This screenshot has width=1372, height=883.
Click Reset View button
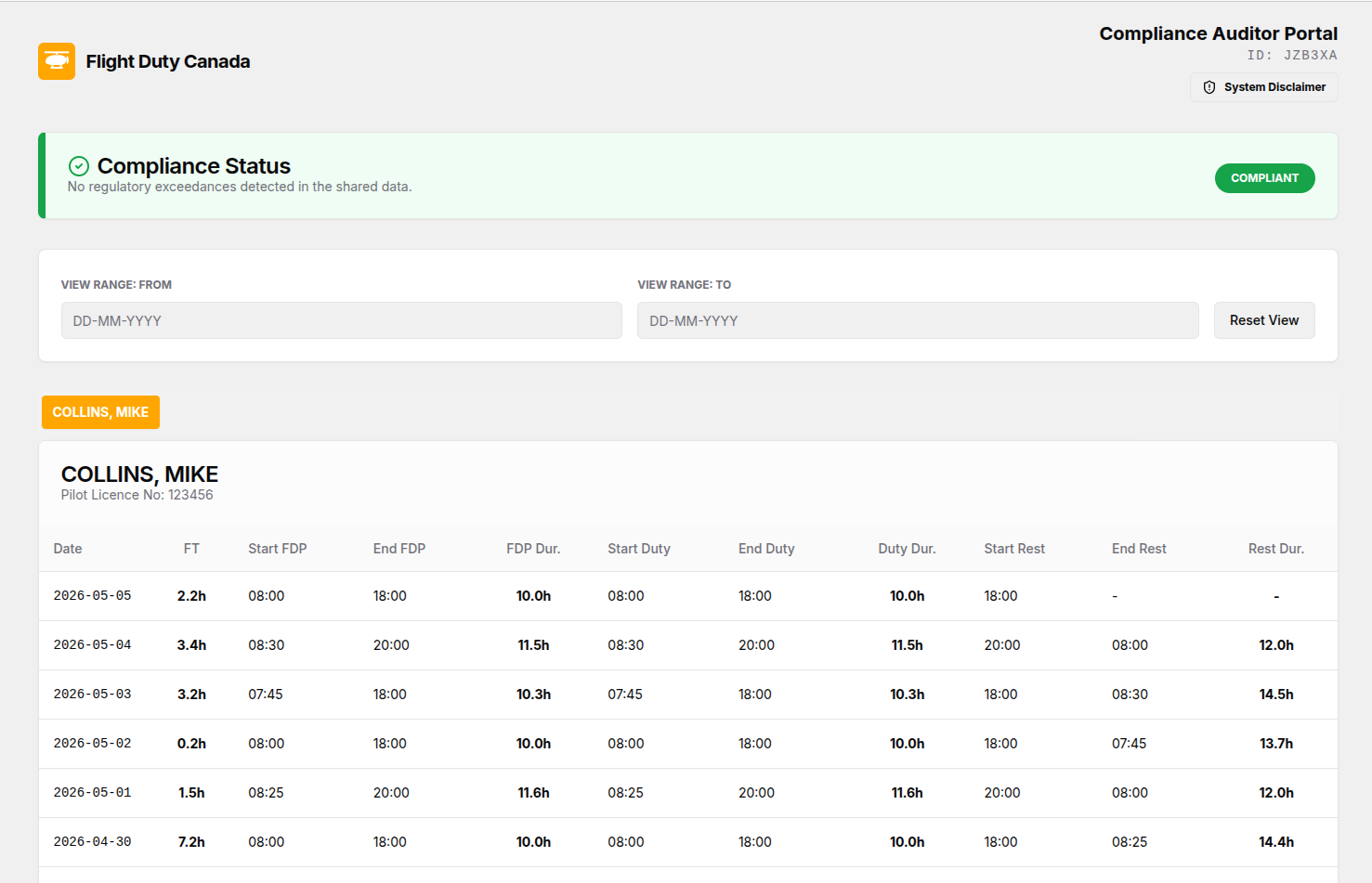pos(1264,320)
